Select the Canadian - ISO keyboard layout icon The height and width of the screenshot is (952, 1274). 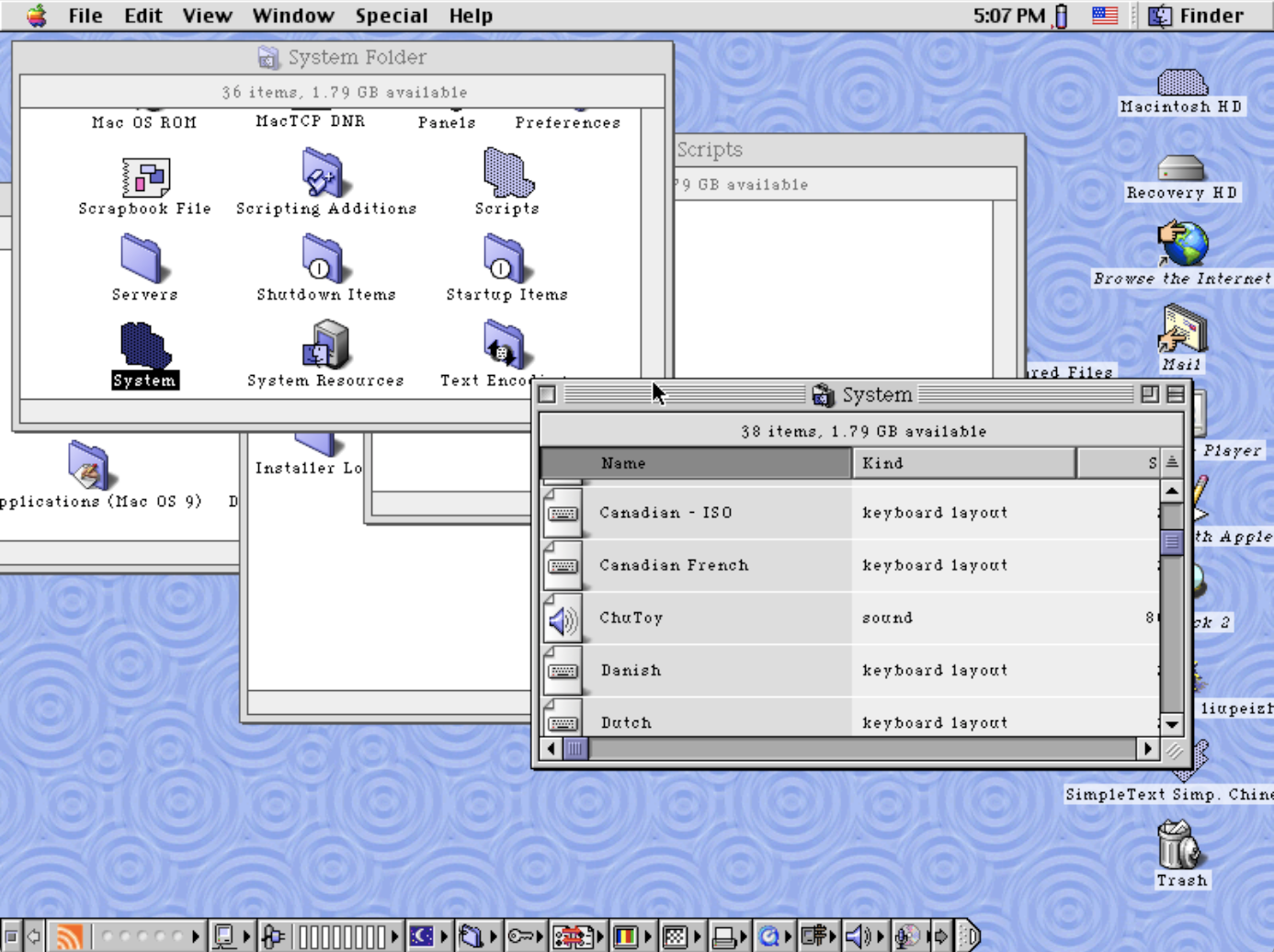click(x=563, y=514)
